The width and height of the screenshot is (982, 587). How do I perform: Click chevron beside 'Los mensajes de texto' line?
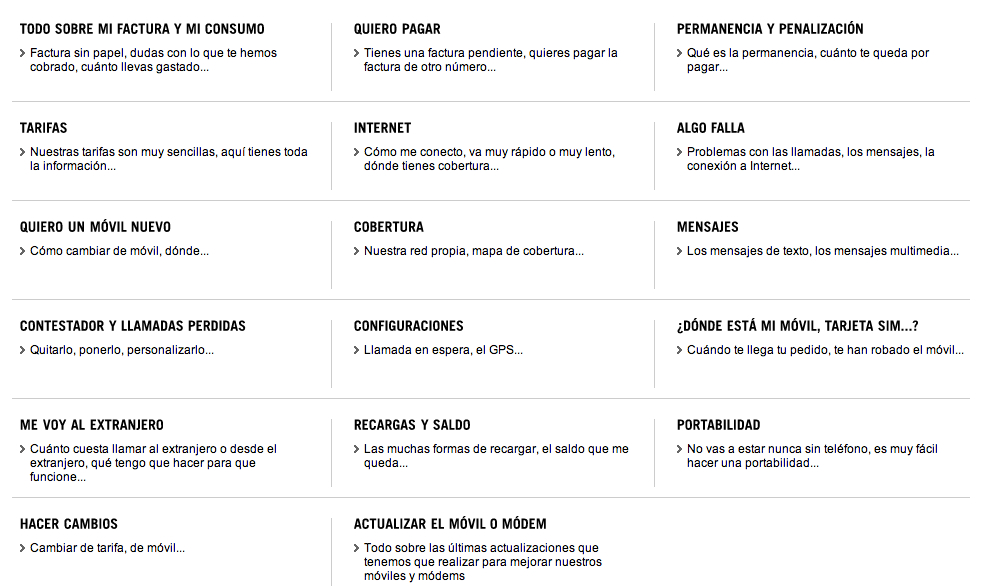[680, 251]
